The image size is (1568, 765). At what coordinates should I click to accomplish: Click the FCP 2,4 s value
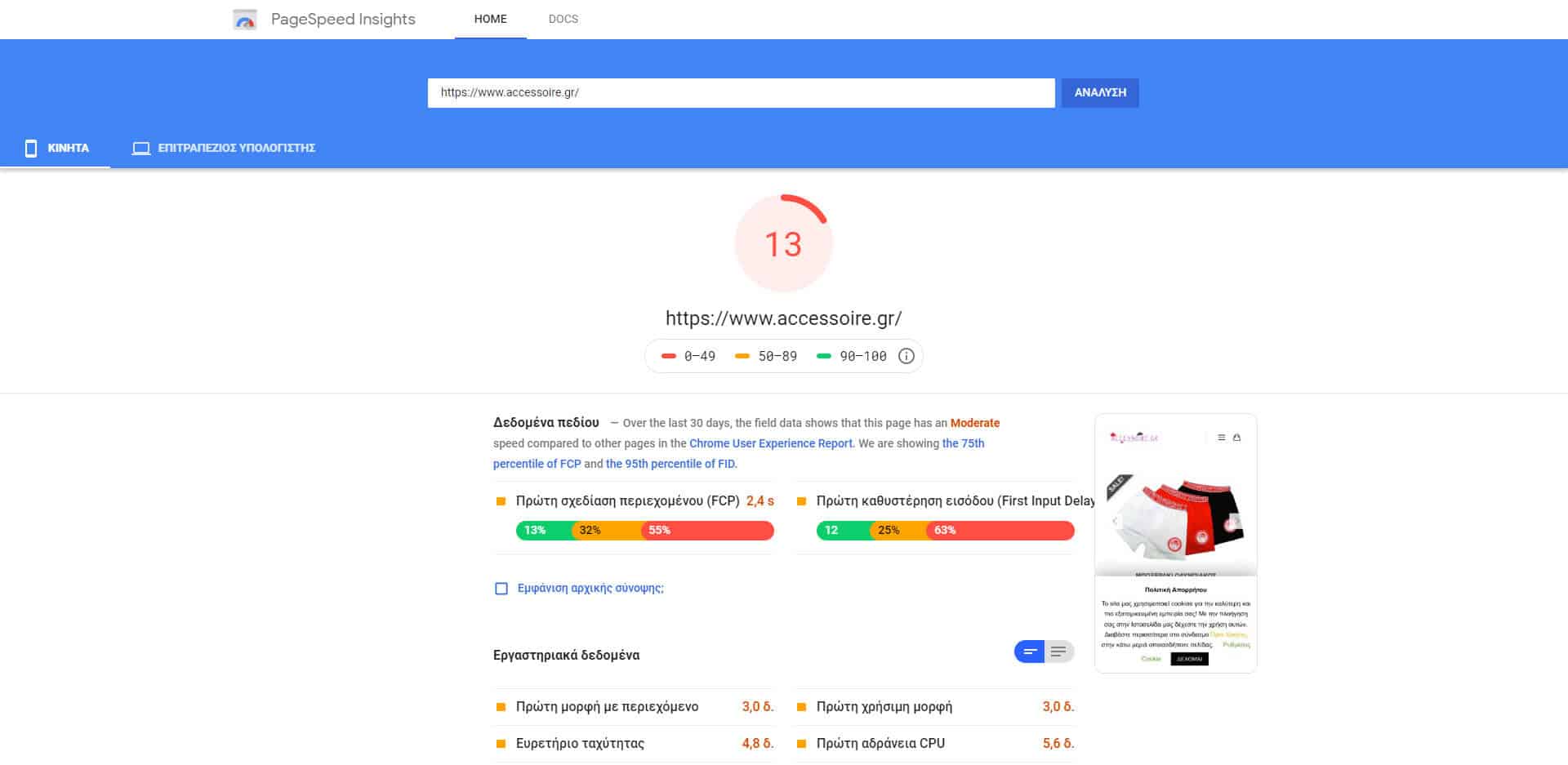coord(759,501)
